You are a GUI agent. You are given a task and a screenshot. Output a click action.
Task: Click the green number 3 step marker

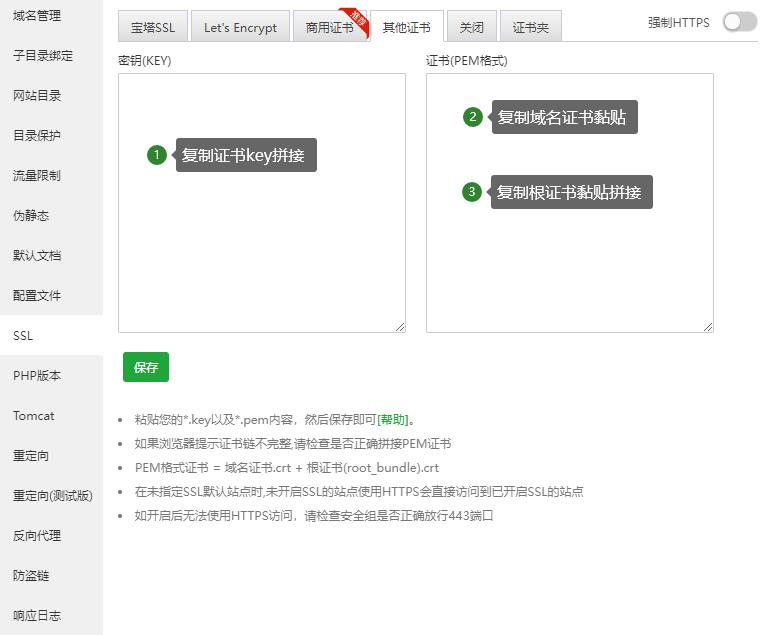pos(472,192)
